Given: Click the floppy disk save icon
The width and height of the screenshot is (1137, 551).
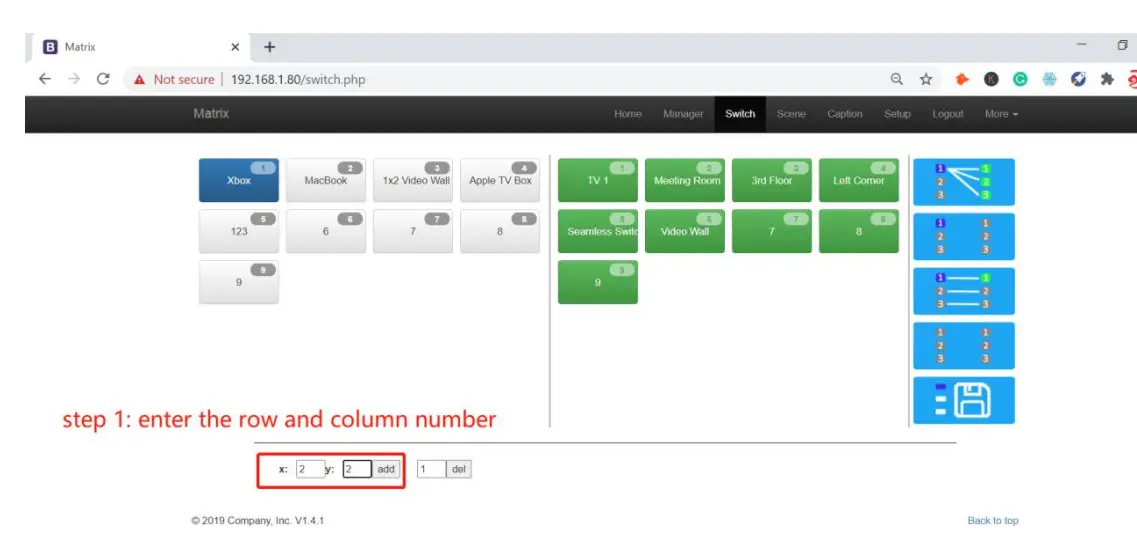Looking at the screenshot, I should click(964, 400).
